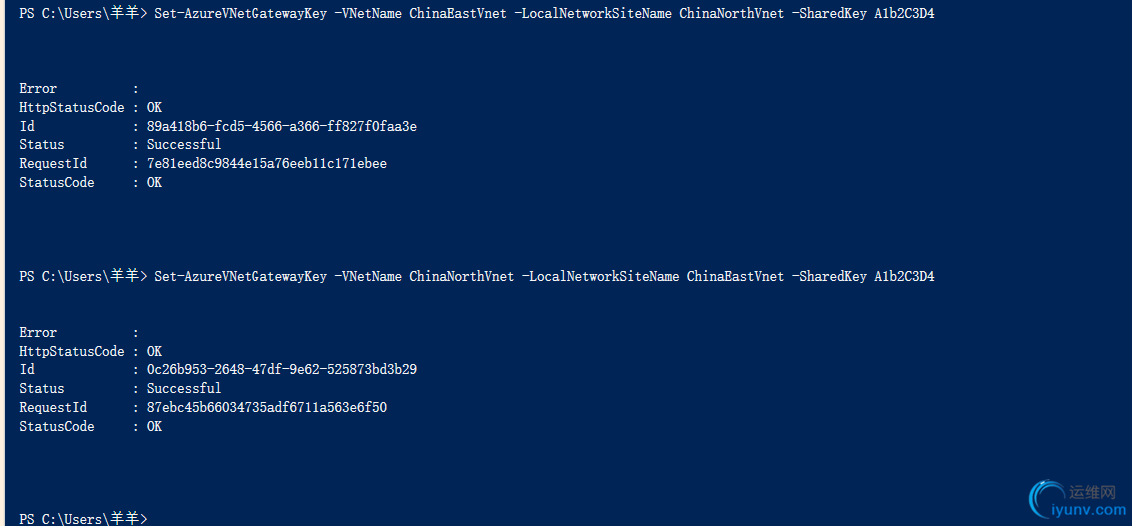Click the Id label beside the 89a418b6 value
This screenshot has height=526, width=1132.
pos(27,126)
